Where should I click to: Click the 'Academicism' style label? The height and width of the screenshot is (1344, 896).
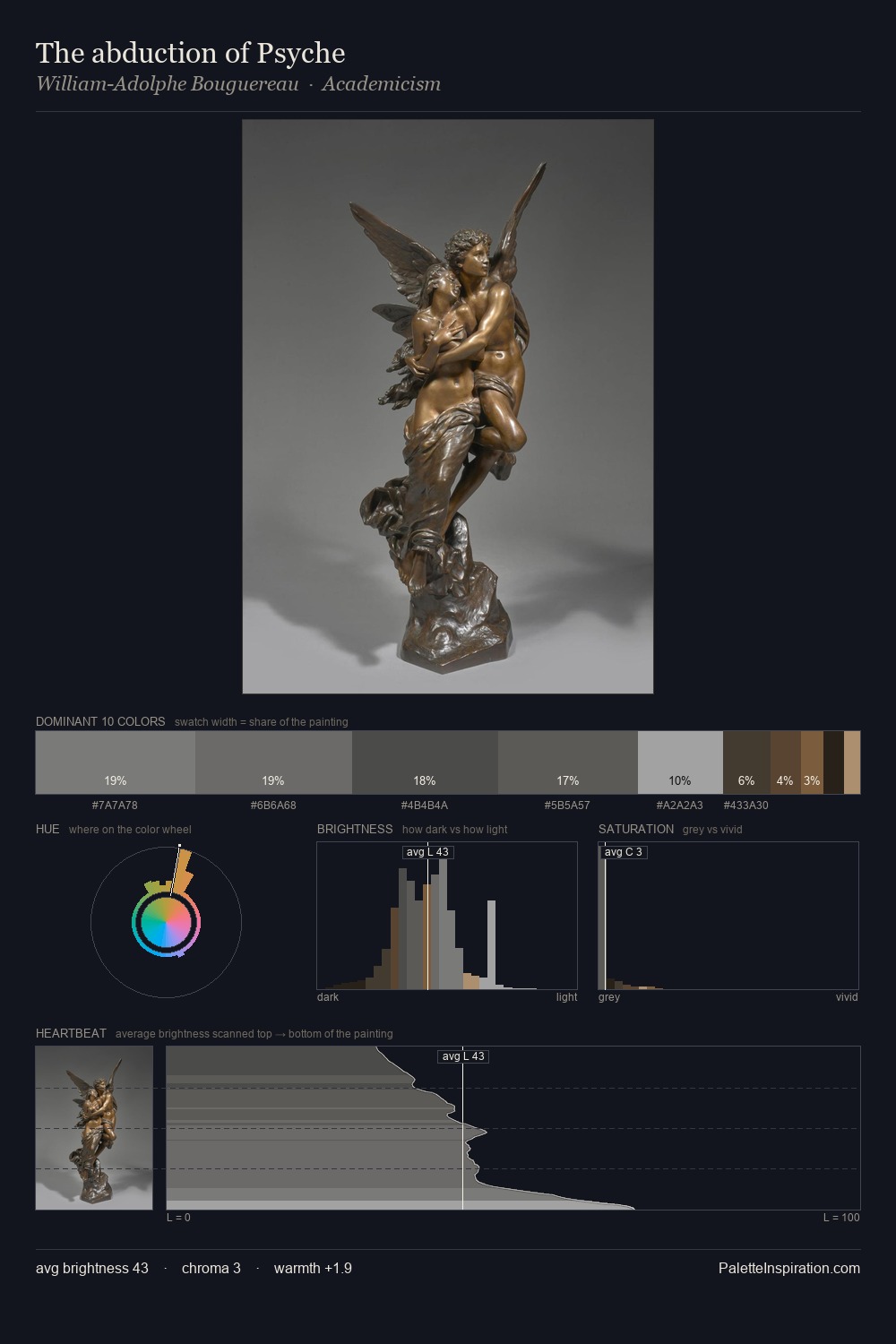(x=381, y=84)
